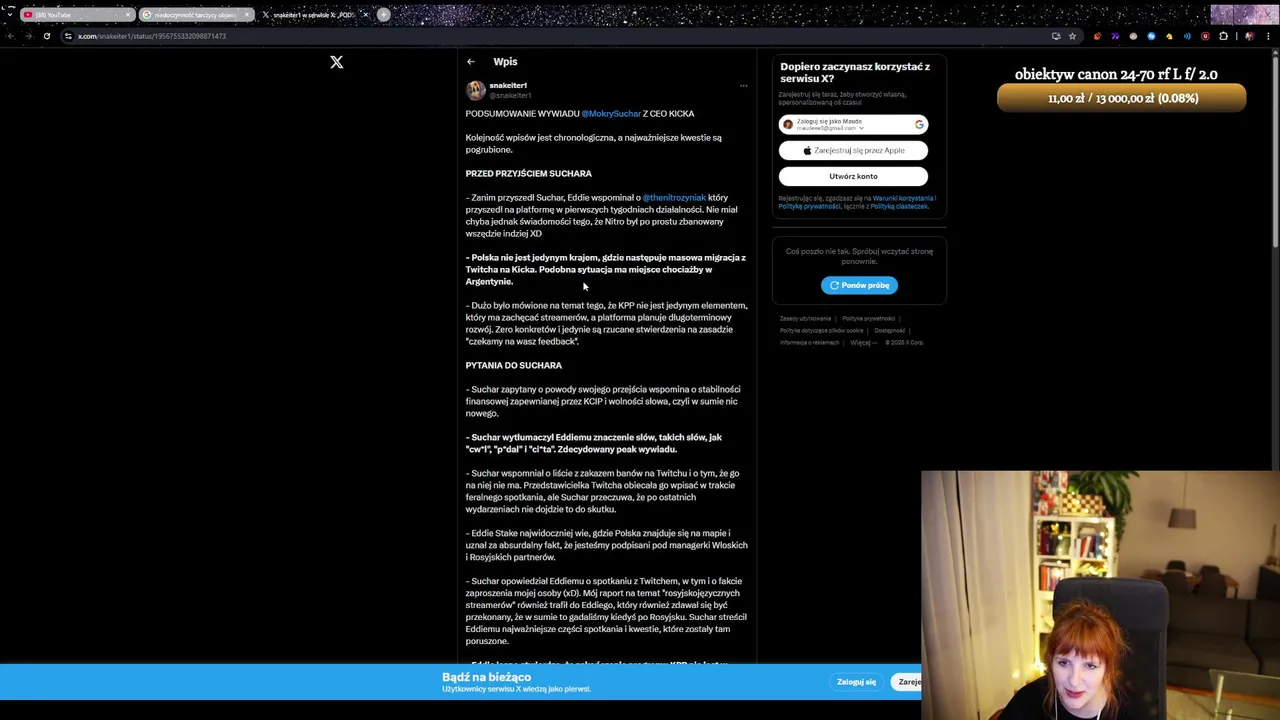Click Zarejestruj się przez Apple button
The width and height of the screenshot is (1280, 720).
click(853, 150)
